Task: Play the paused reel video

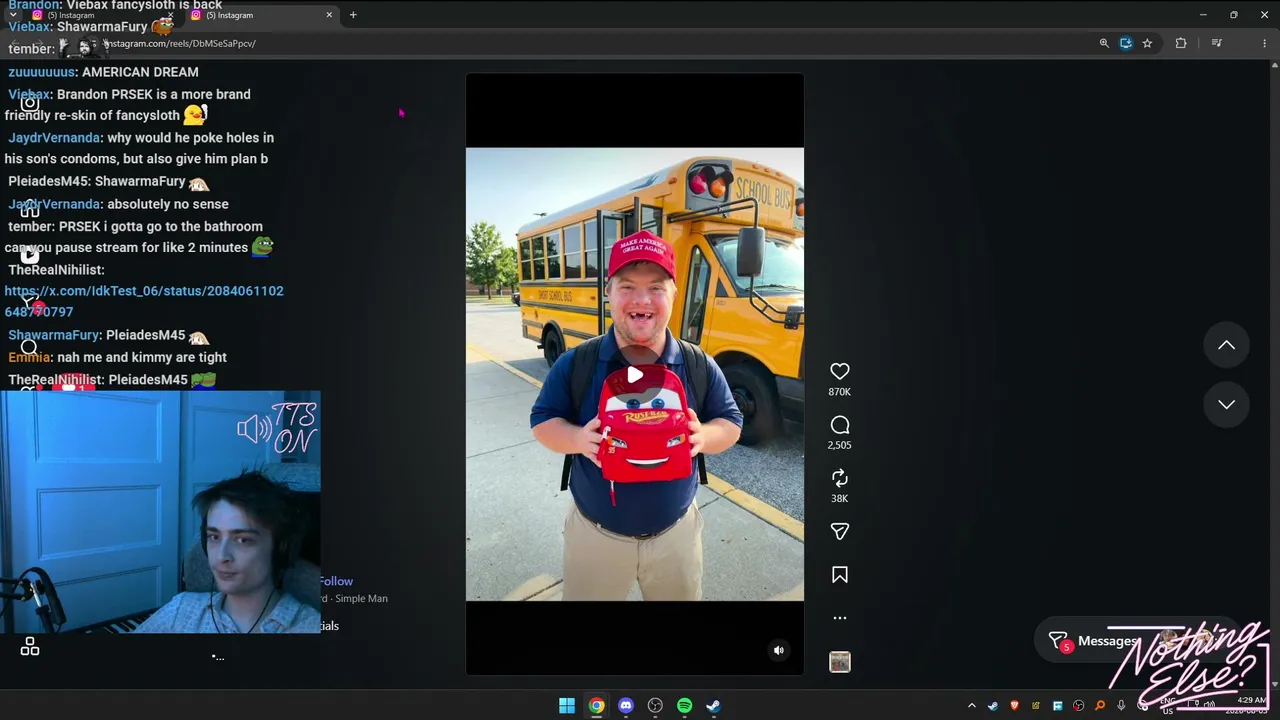Action: tap(635, 375)
